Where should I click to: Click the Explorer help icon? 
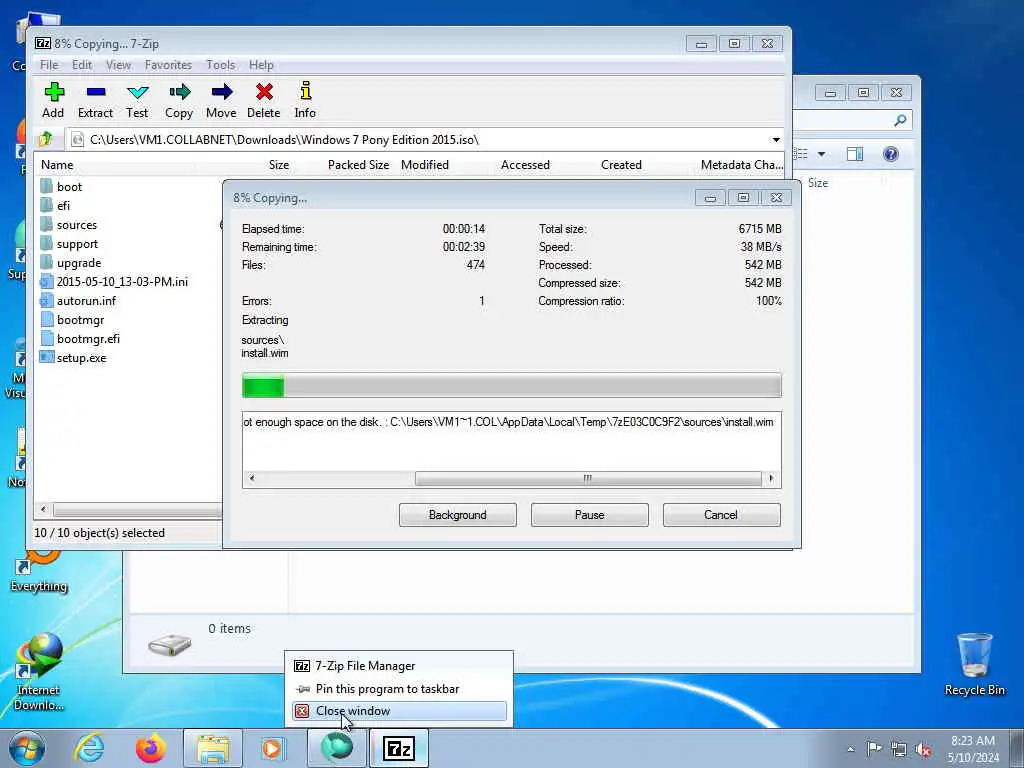pyautogui.click(x=891, y=154)
